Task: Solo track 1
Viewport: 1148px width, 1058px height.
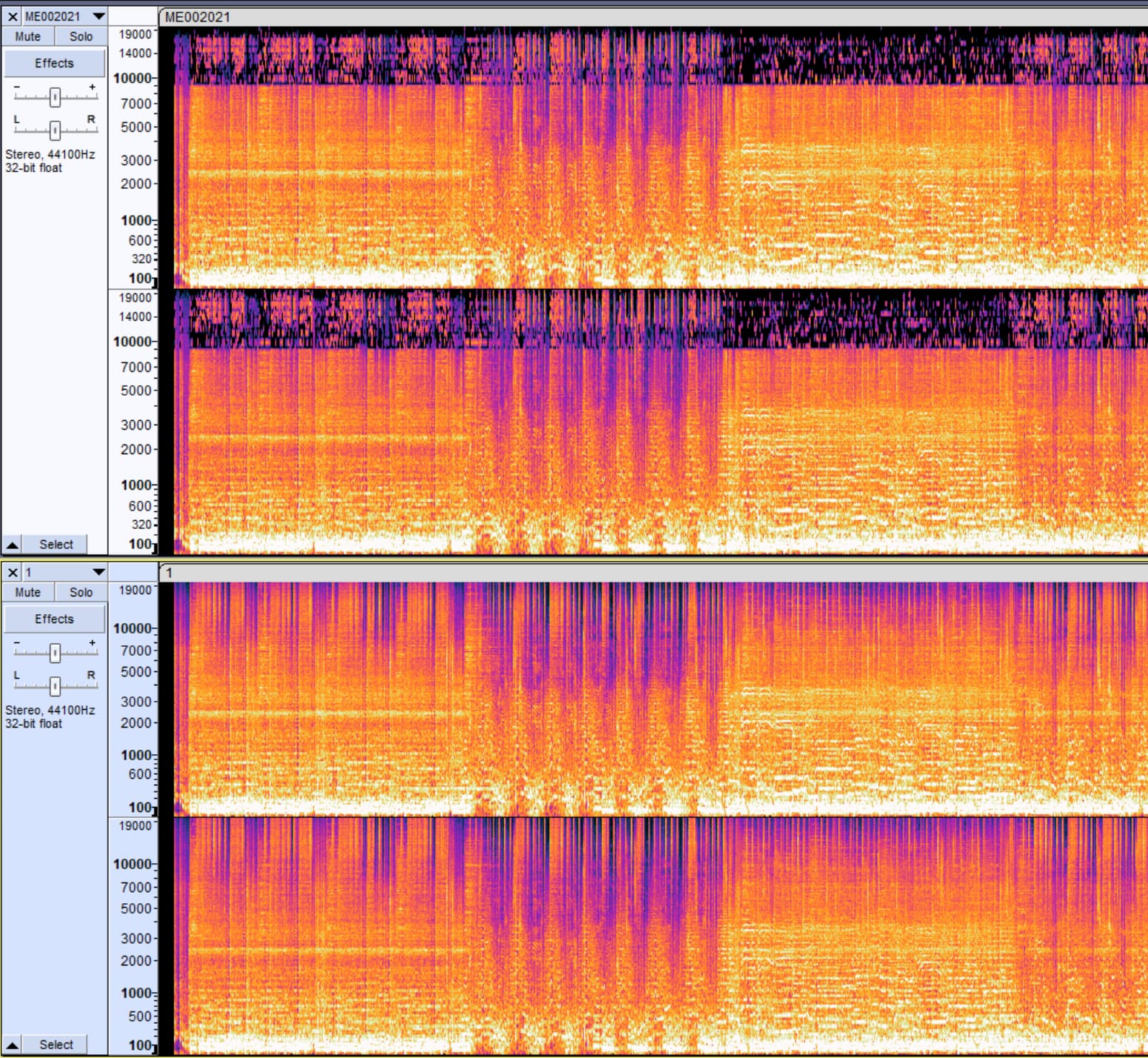Action: click(x=81, y=592)
